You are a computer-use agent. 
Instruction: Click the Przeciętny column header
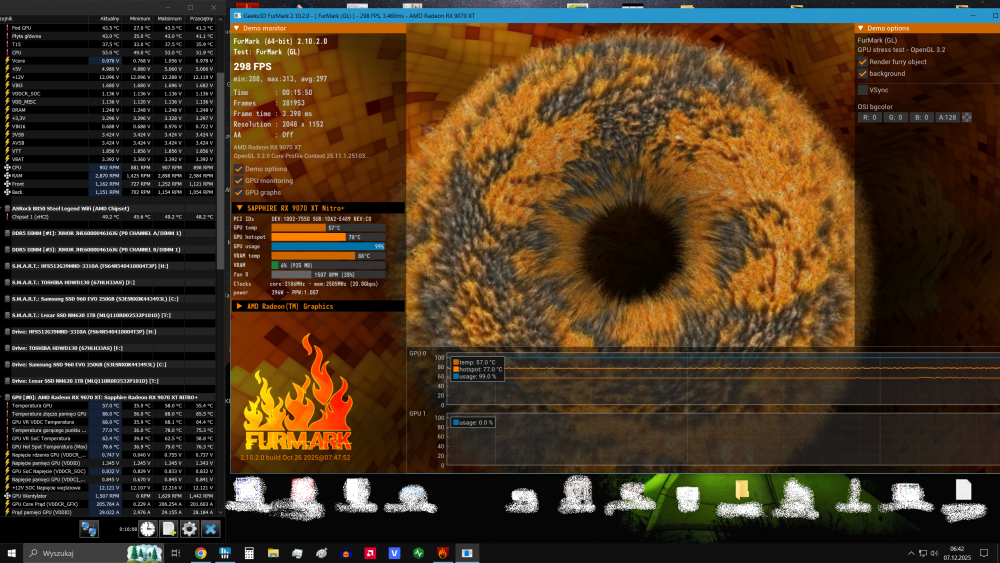pyautogui.click(x=200, y=18)
